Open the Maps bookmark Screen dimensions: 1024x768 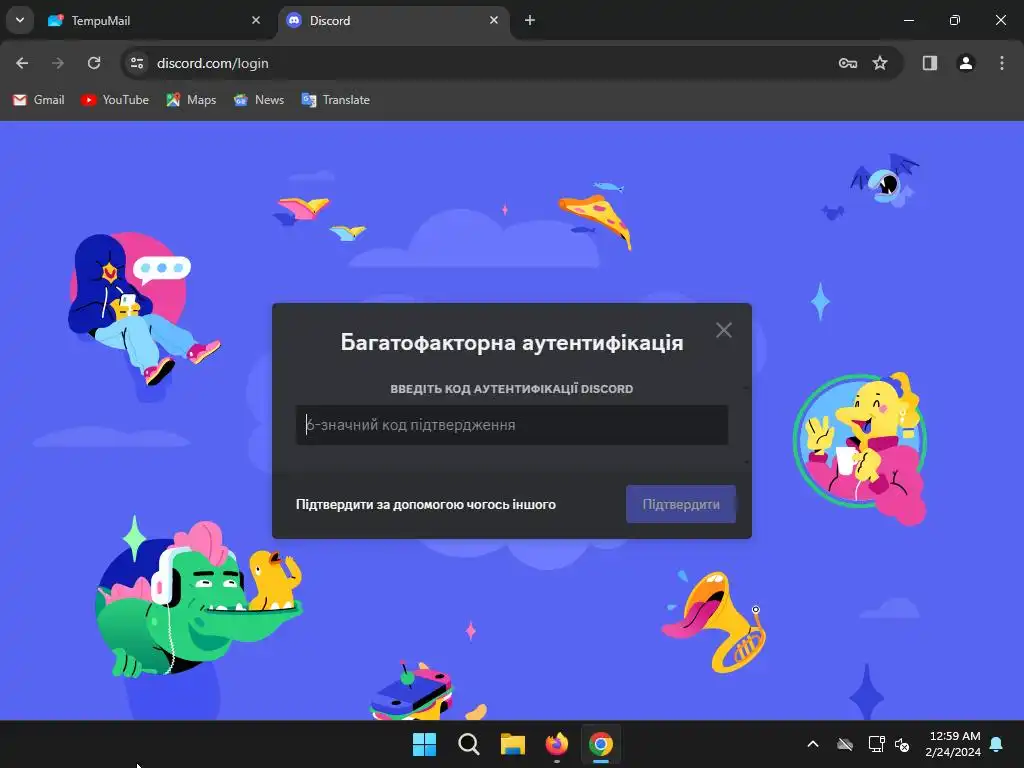click(x=191, y=100)
